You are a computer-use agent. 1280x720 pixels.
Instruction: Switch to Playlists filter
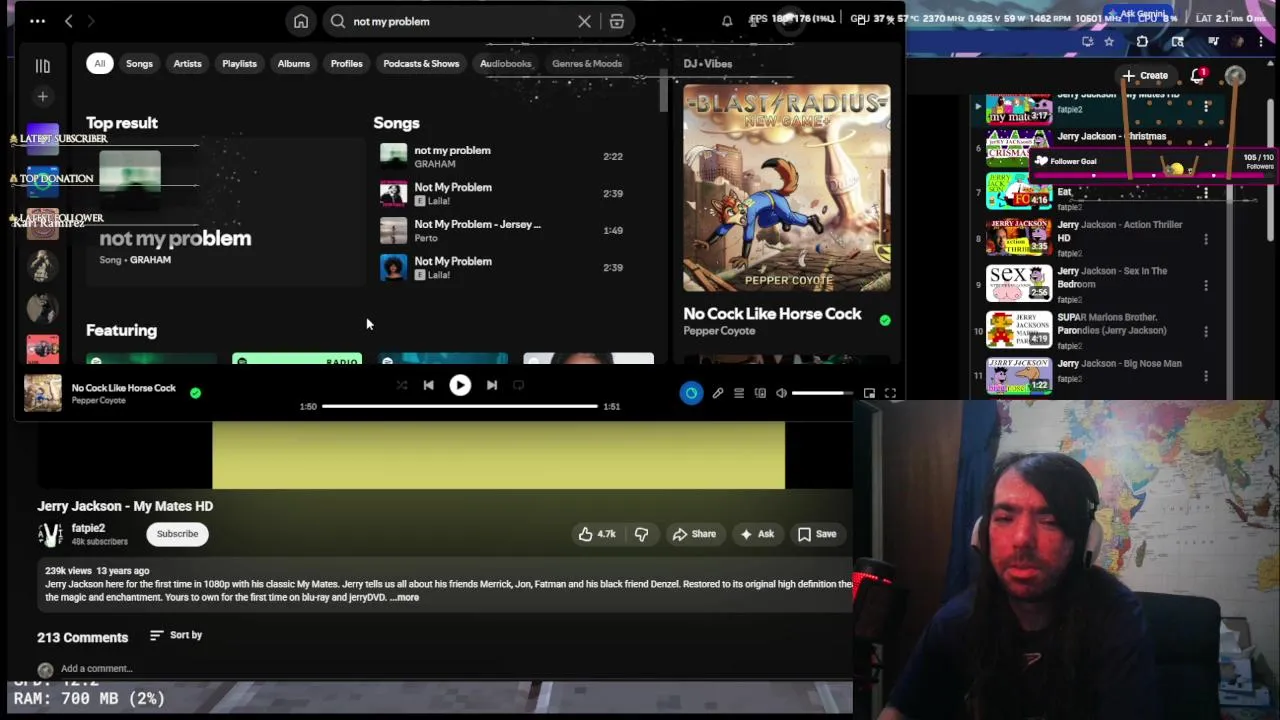pyautogui.click(x=239, y=64)
